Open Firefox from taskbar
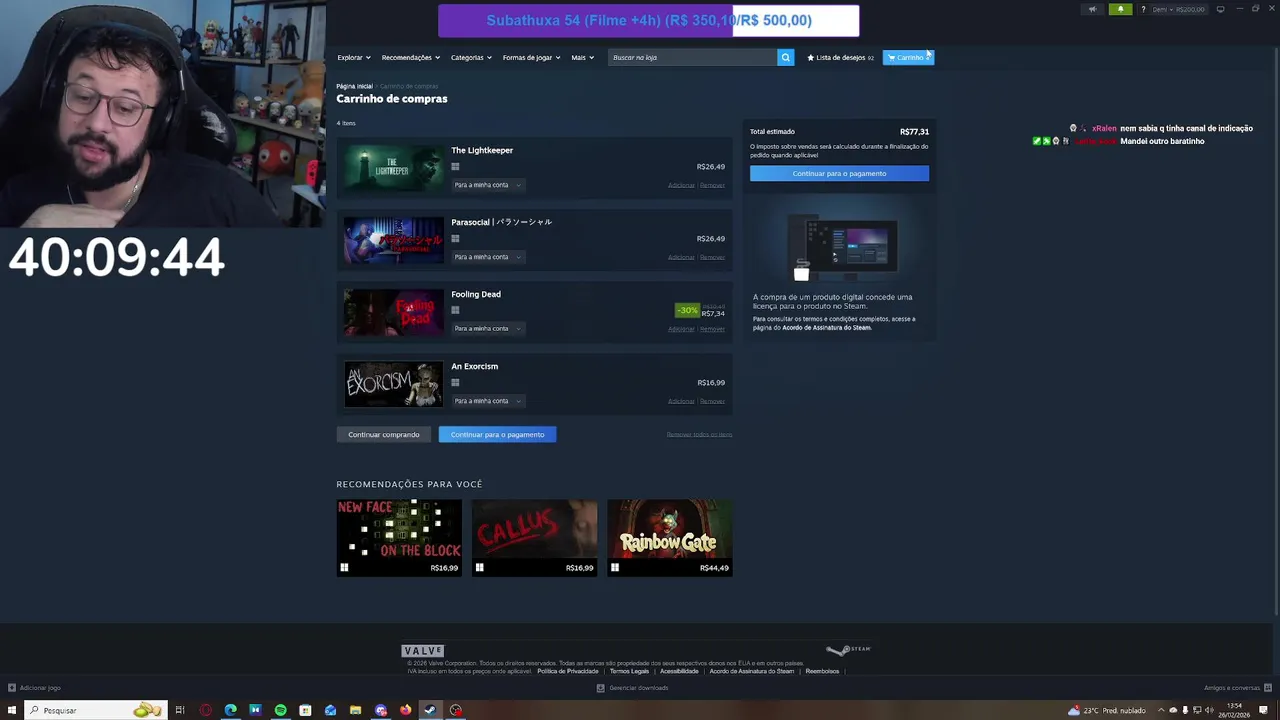The image size is (1280, 720). click(x=405, y=710)
